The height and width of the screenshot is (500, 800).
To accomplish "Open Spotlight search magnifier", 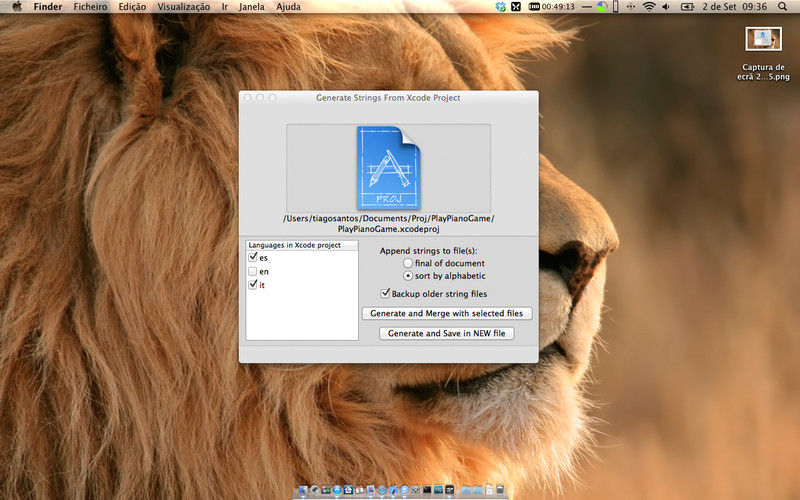I will point(782,7).
